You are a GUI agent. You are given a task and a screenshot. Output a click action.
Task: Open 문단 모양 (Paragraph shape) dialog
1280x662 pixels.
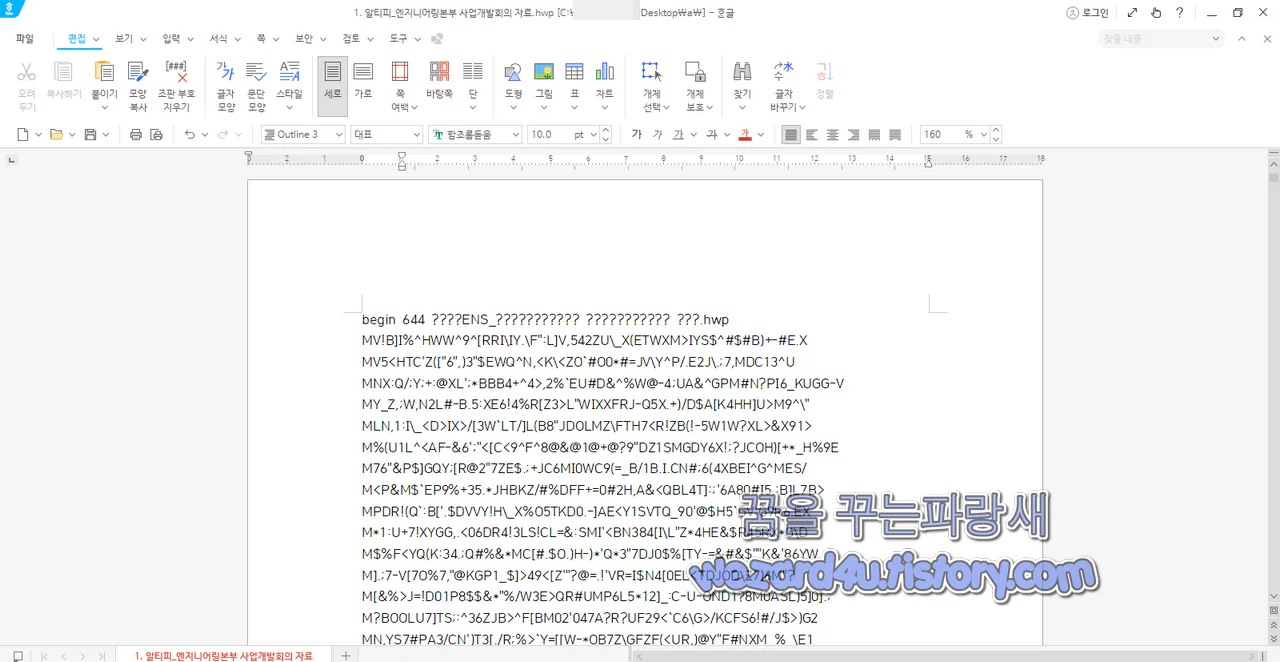pos(257,86)
